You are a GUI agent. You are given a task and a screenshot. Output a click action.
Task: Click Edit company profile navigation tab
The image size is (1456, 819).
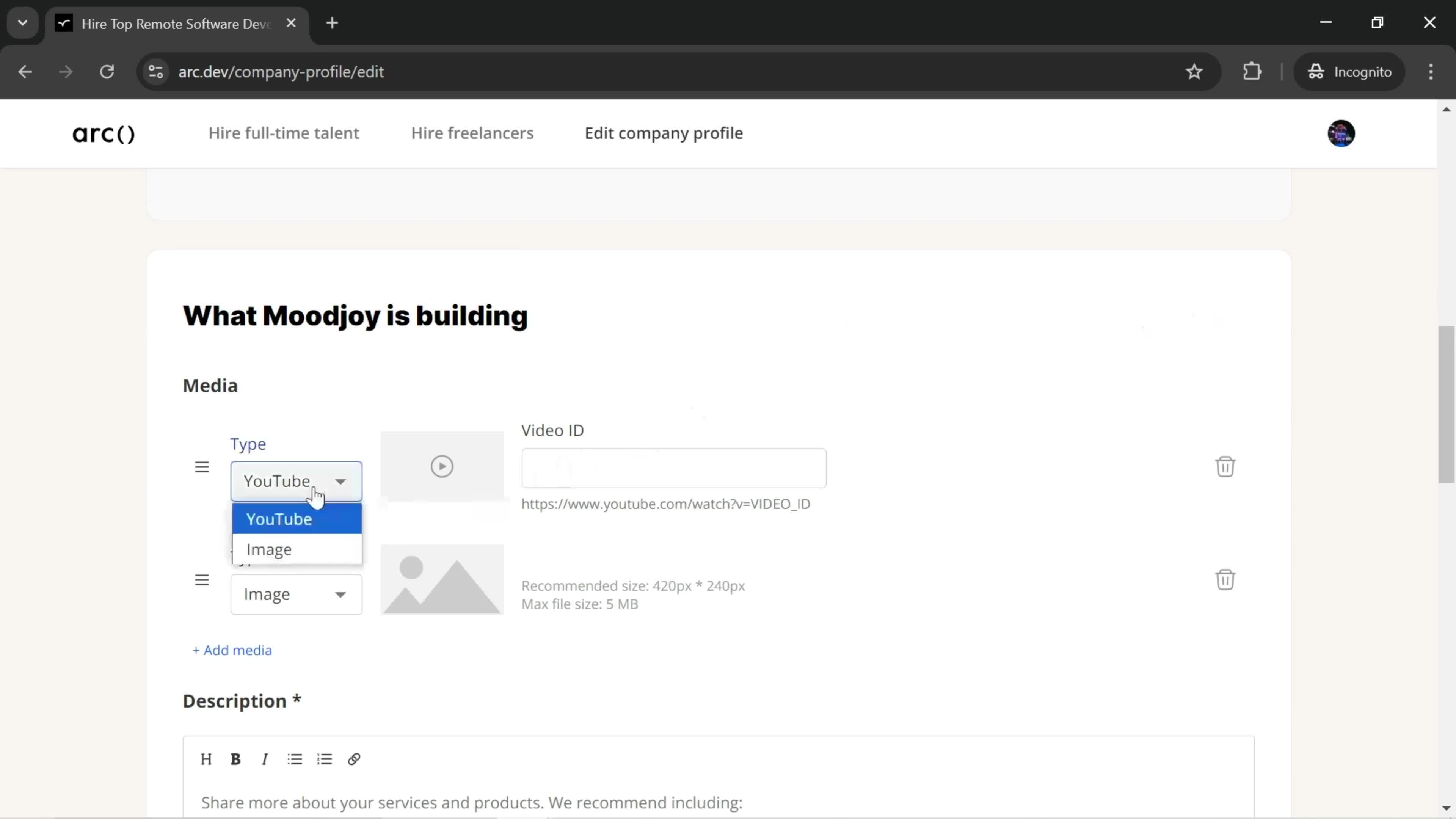pos(664,133)
